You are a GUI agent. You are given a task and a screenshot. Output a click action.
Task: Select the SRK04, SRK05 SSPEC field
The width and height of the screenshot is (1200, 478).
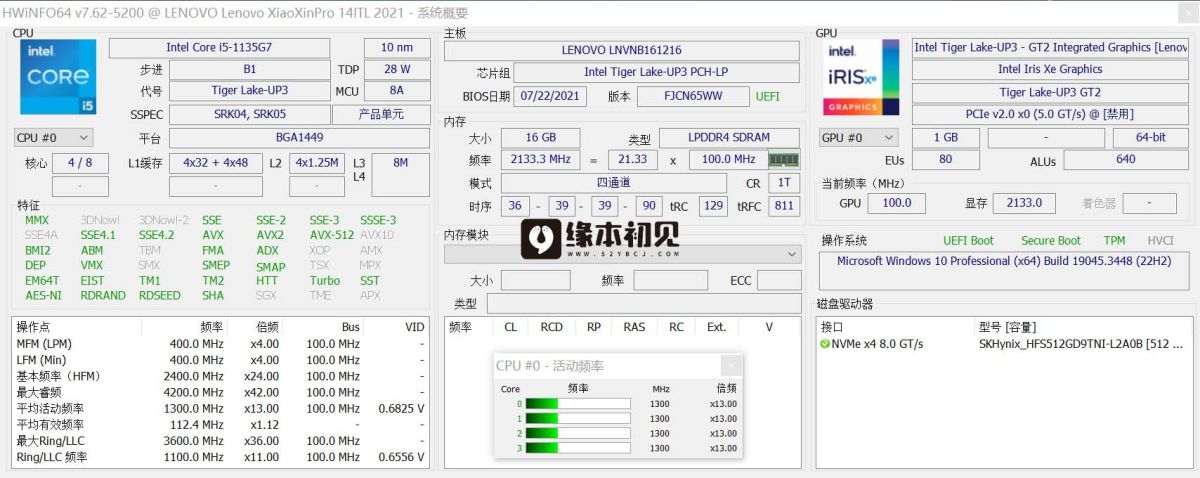(x=249, y=115)
